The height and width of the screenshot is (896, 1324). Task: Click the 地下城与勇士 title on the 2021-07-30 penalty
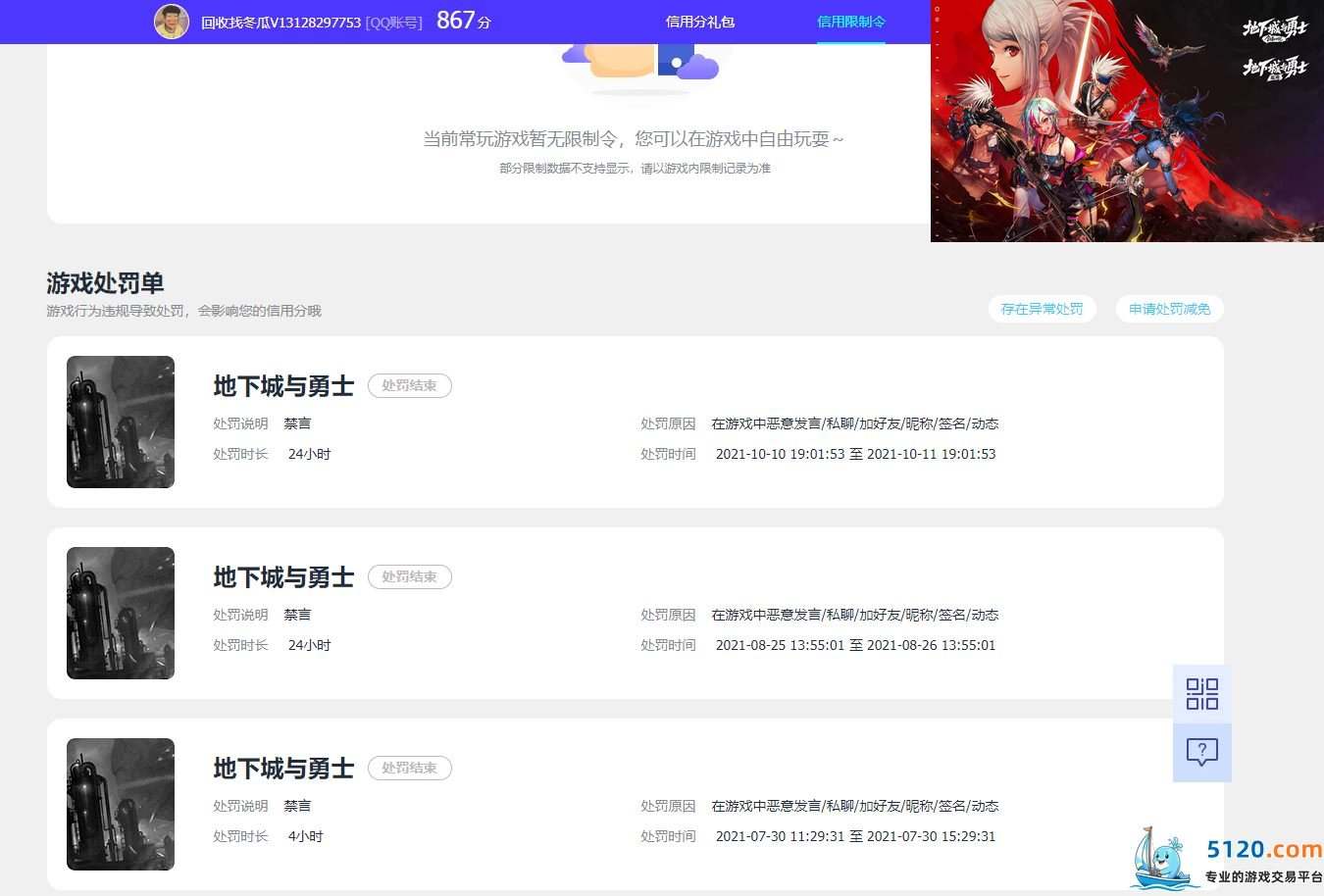283,769
